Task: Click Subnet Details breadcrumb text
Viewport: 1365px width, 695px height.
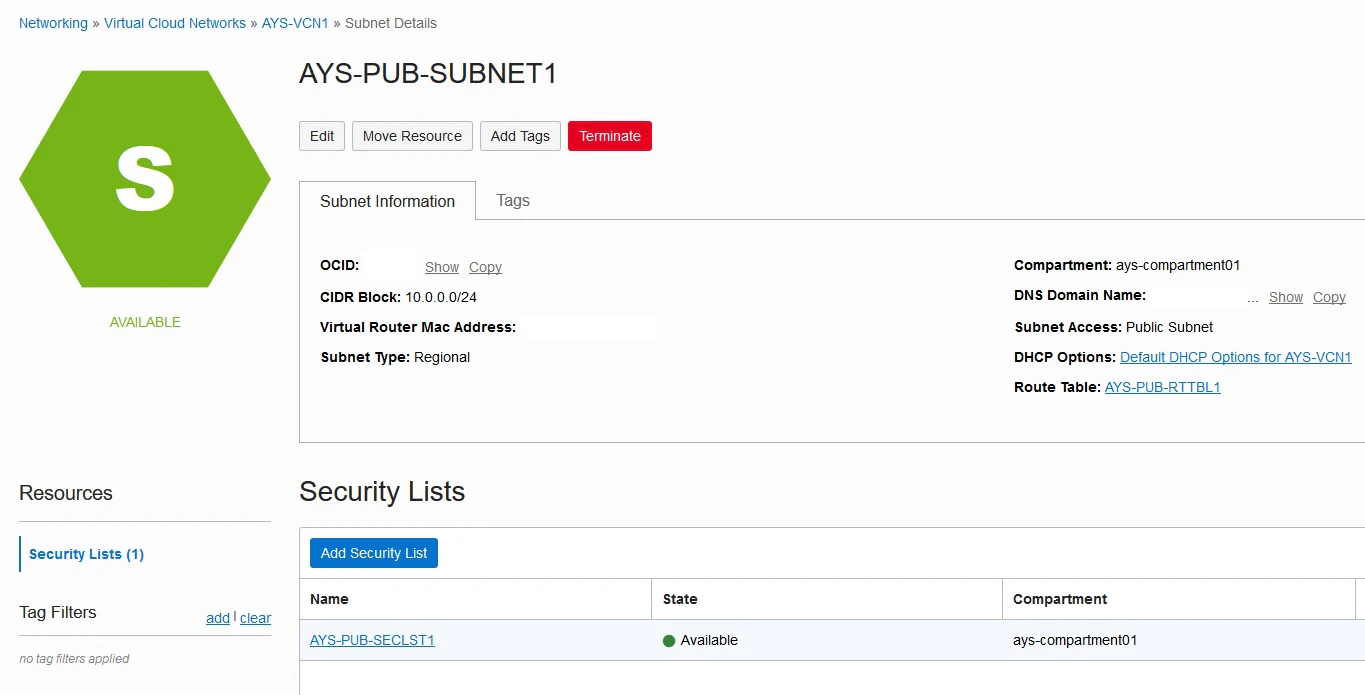Action: coord(391,23)
